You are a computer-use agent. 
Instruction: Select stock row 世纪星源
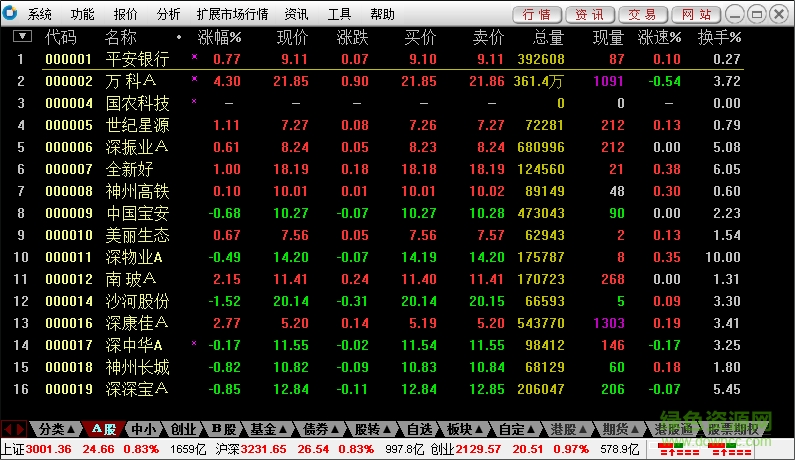click(x=378, y=125)
